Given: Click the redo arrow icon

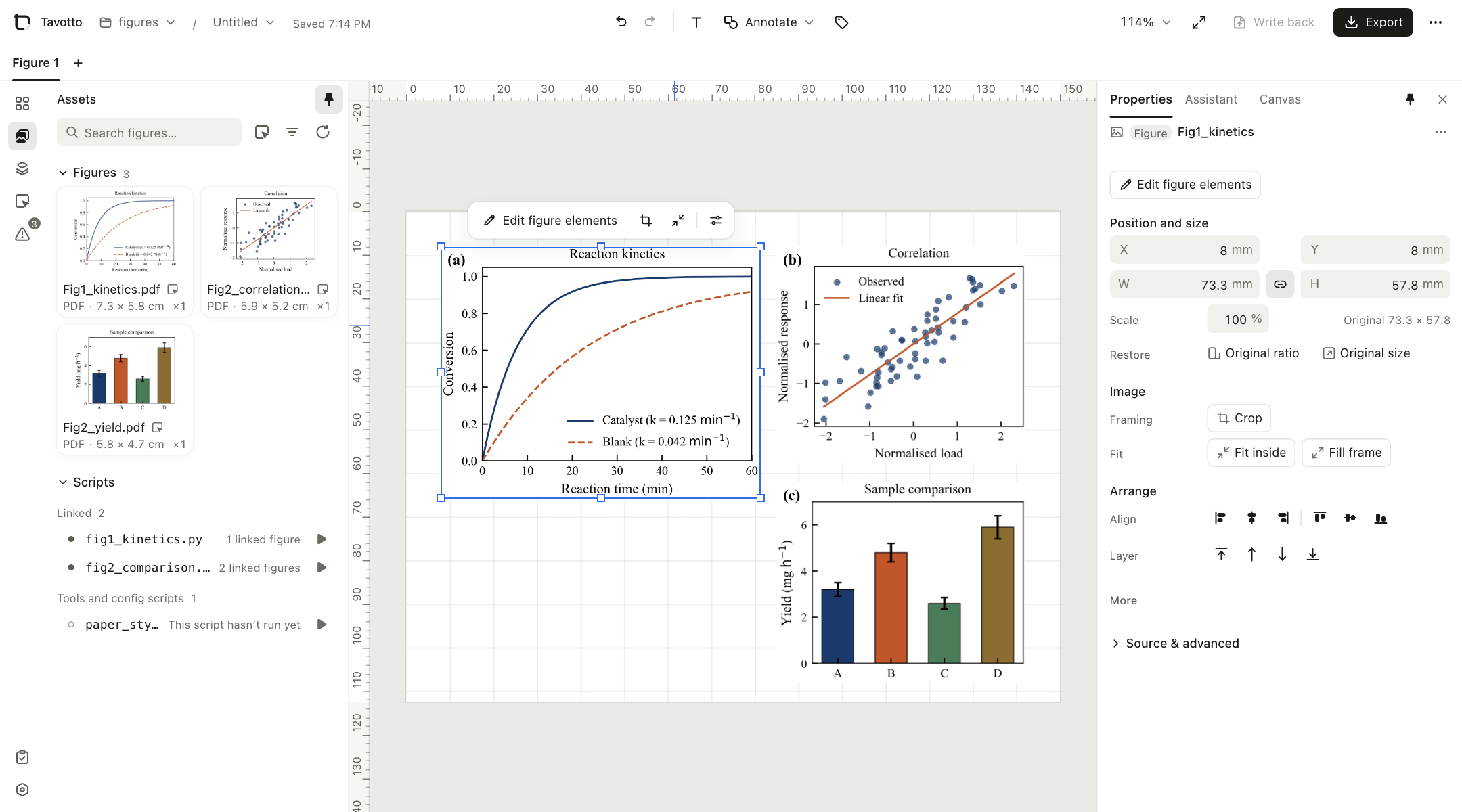Looking at the screenshot, I should click(x=650, y=22).
